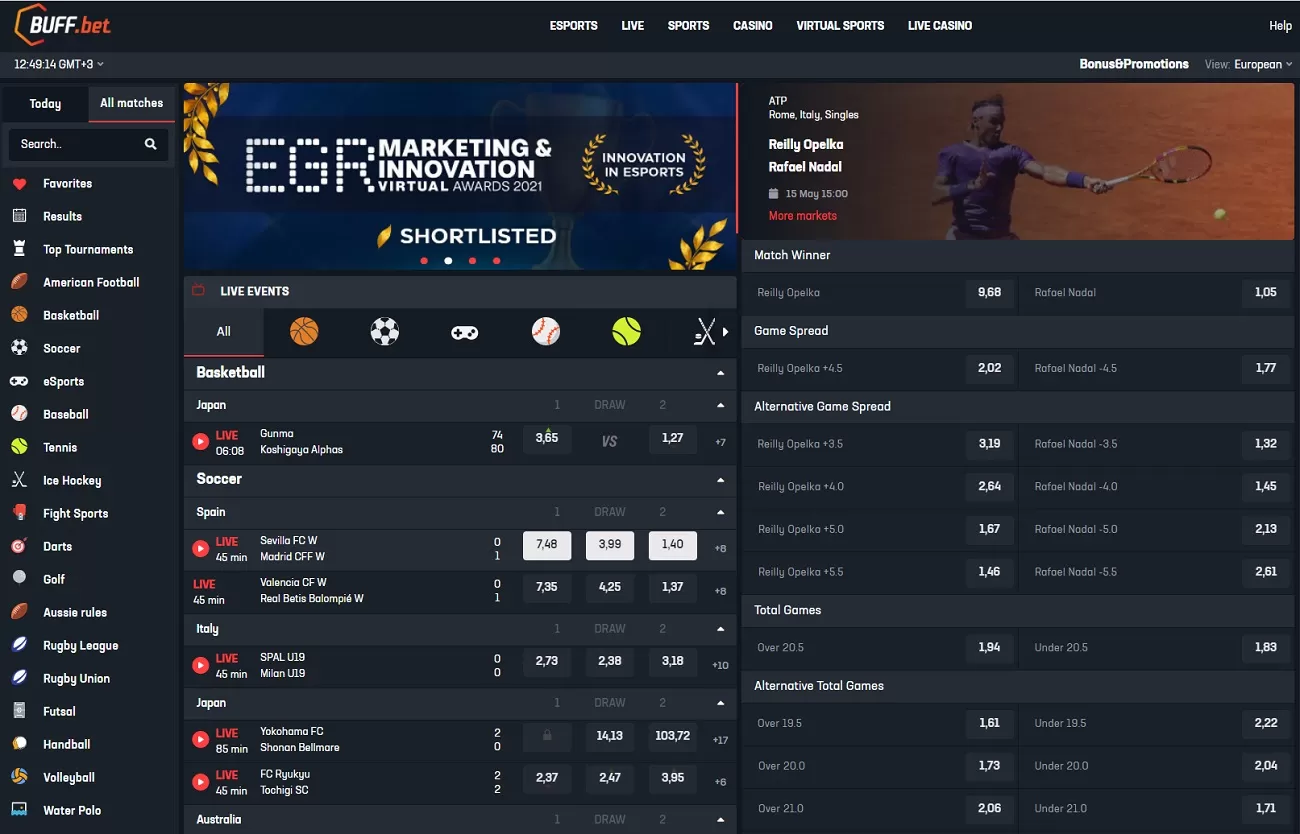
Task: Select Volleyball icon in sidebar
Action: click(x=19, y=777)
